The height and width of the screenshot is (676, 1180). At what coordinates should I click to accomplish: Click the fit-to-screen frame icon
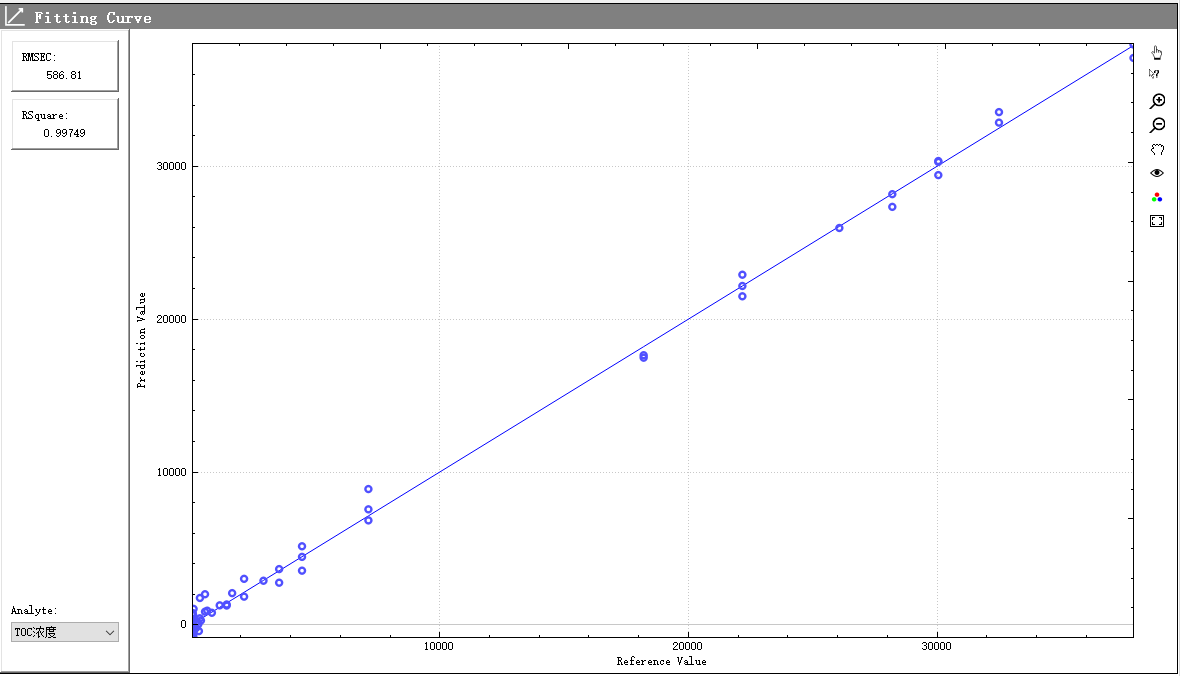point(1157,221)
